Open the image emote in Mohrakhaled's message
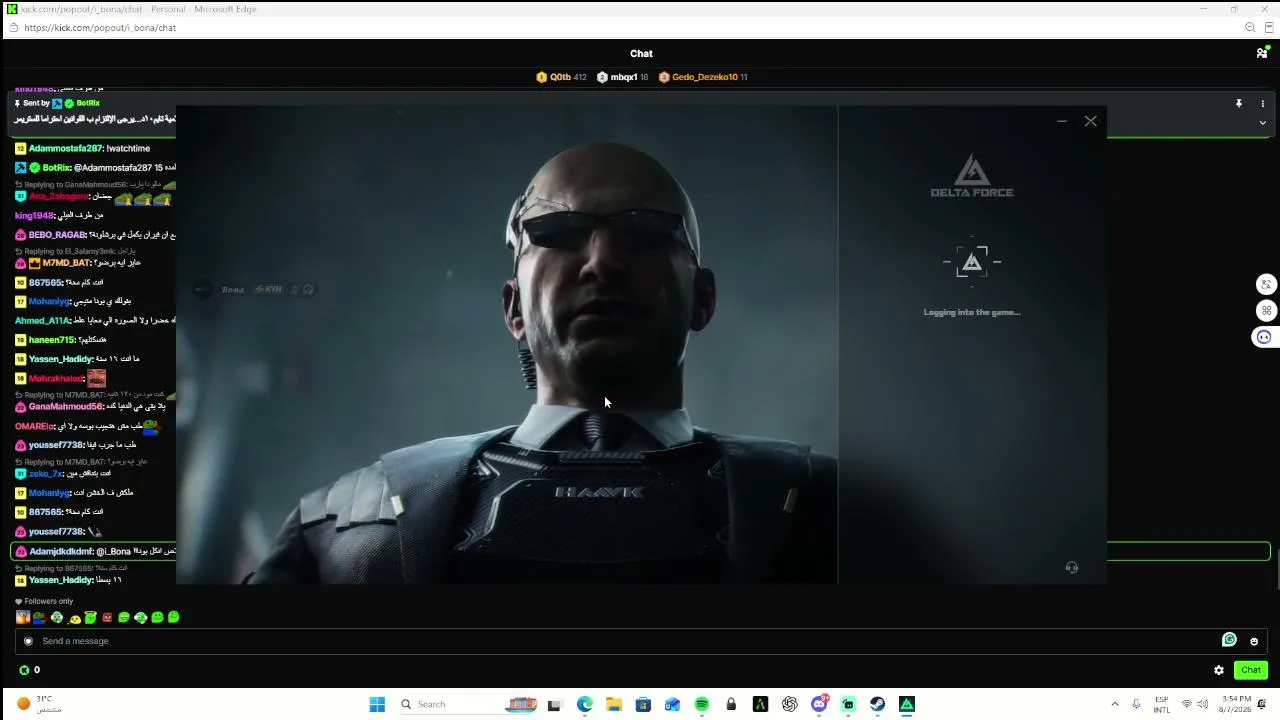This screenshot has width=1280, height=720. (96, 378)
